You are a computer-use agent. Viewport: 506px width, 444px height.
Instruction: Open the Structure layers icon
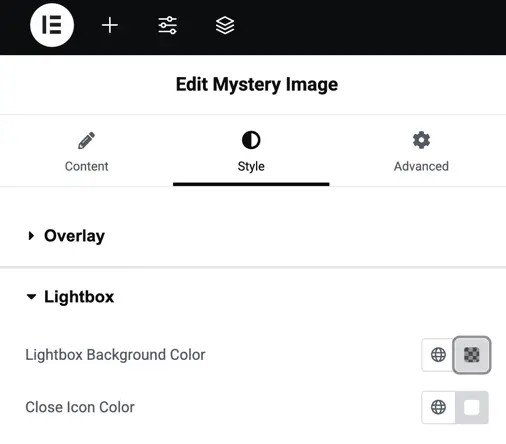(x=225, y=25)
